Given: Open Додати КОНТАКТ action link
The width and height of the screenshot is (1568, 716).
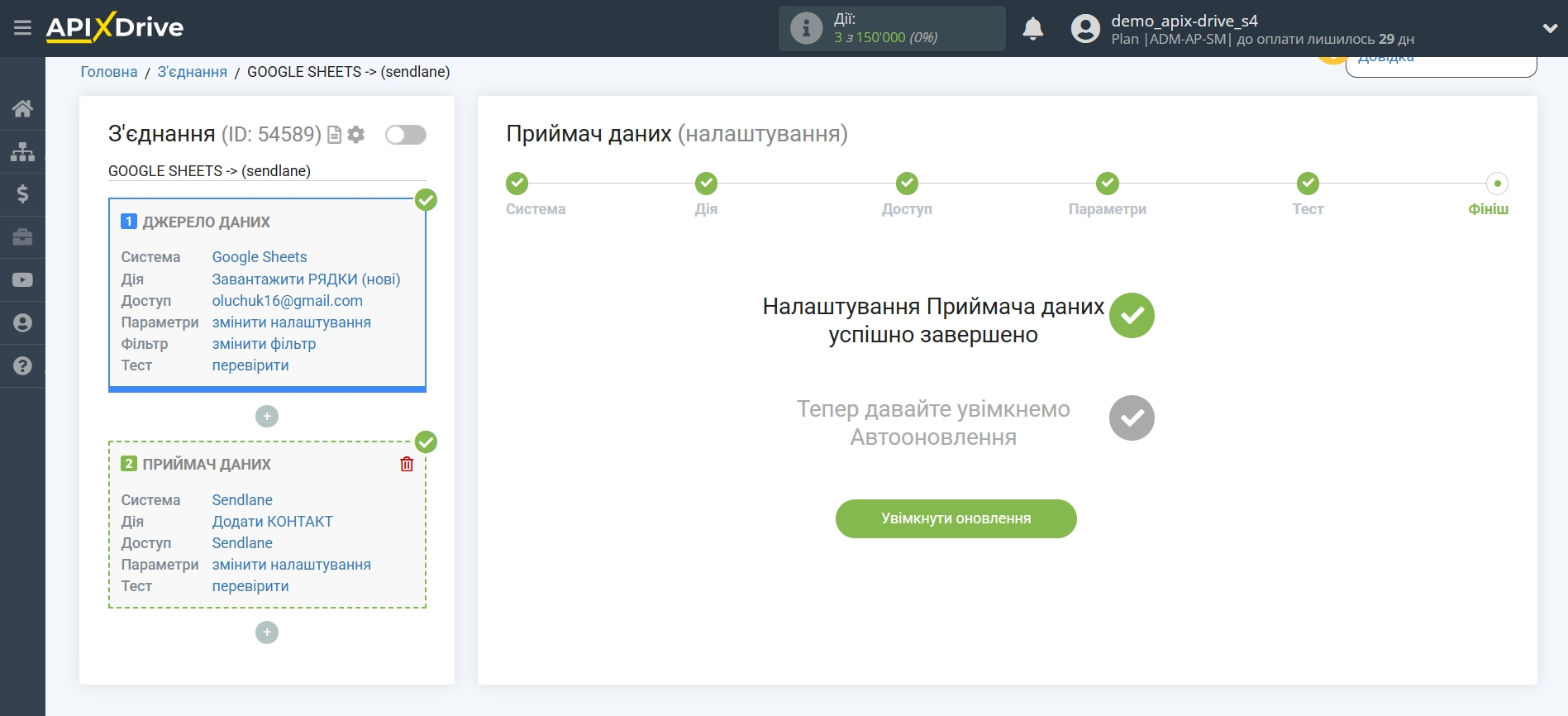Looking at the screenshot, I should pyautogui.click(x=273, y=522).
